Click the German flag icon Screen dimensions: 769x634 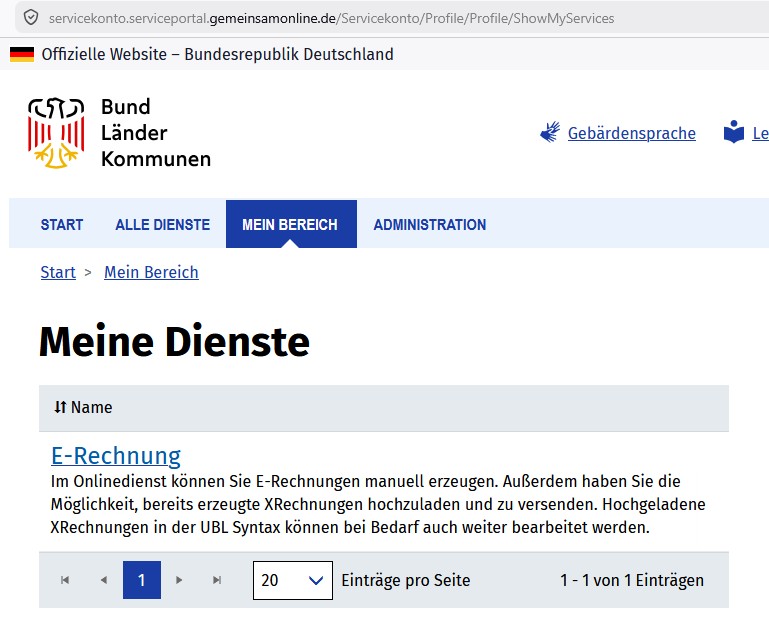22,54
